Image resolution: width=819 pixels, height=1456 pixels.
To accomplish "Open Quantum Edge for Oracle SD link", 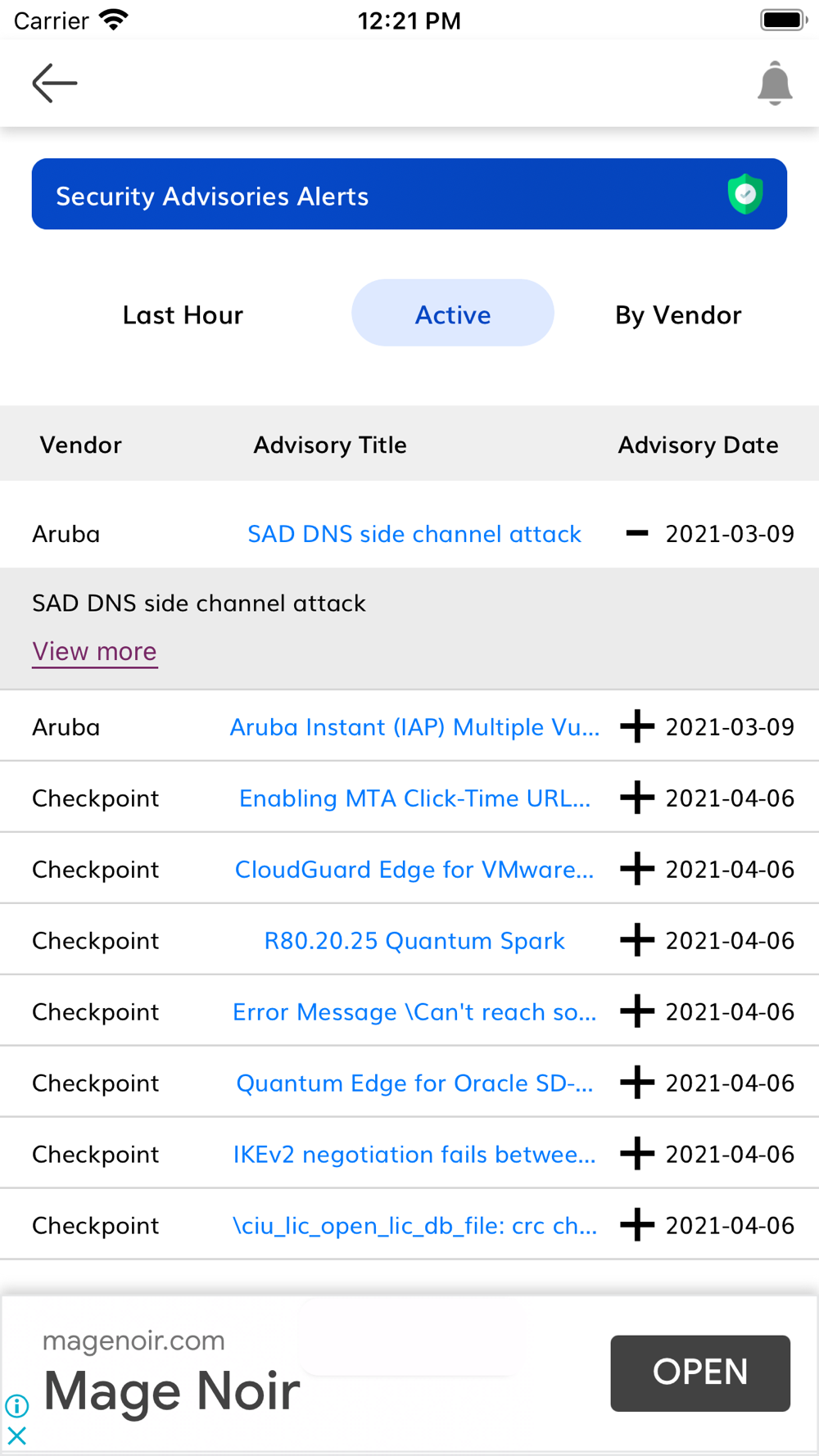I will coord(414,1083).
